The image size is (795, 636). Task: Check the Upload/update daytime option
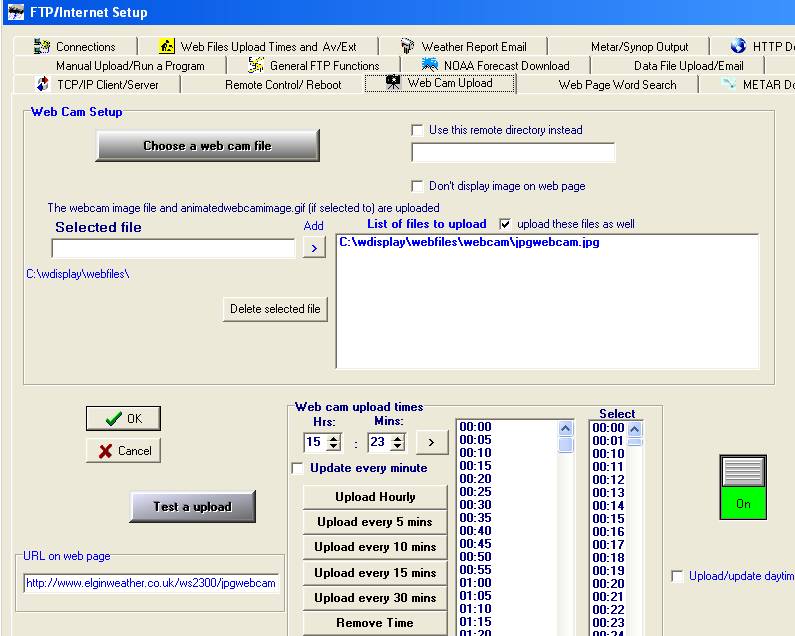677,576
